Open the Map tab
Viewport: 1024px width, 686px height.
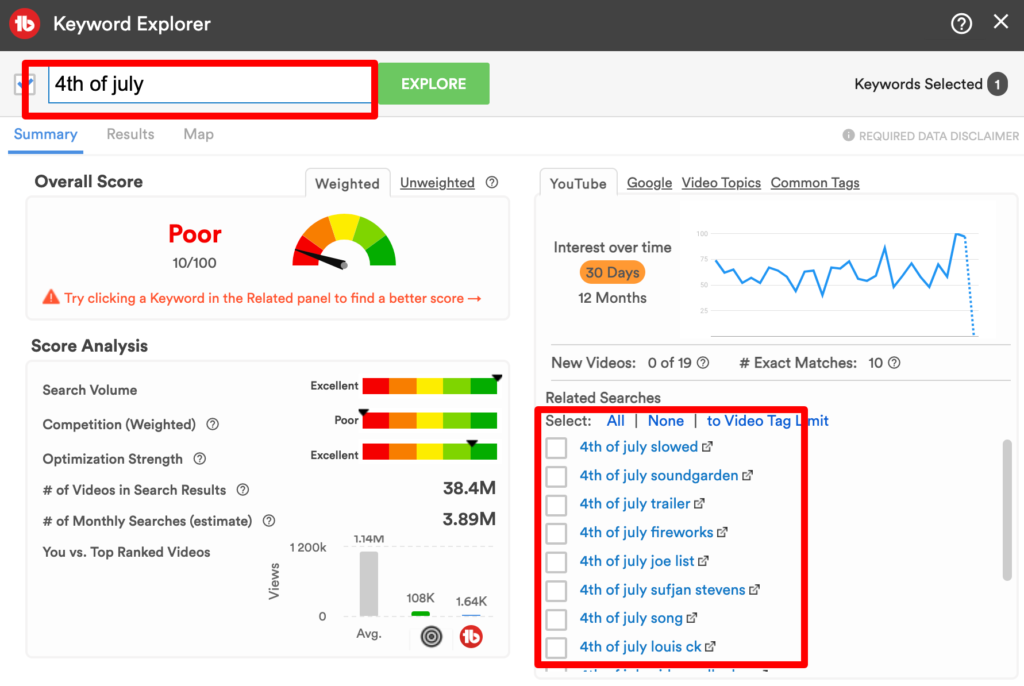click(x=198, y=134)
